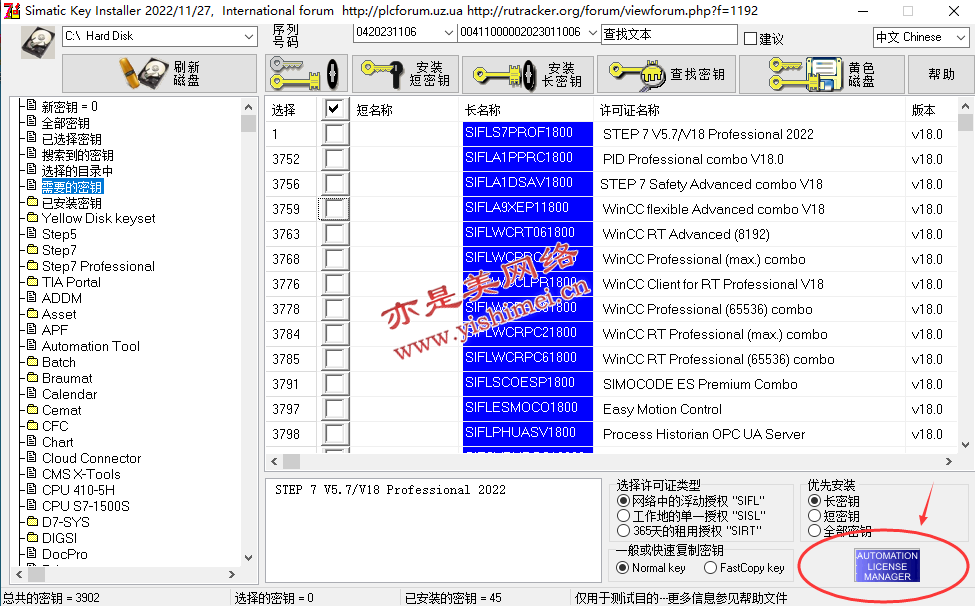Click the Simatic Key Installer title icon

12,11
